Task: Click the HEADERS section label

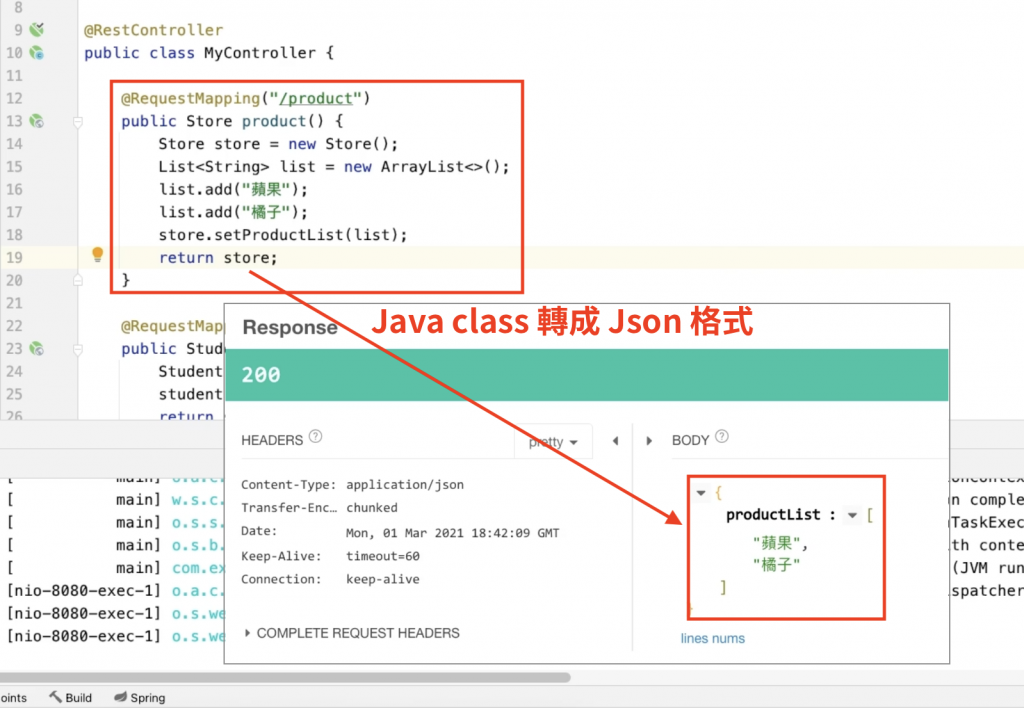Action: point(272,440)
